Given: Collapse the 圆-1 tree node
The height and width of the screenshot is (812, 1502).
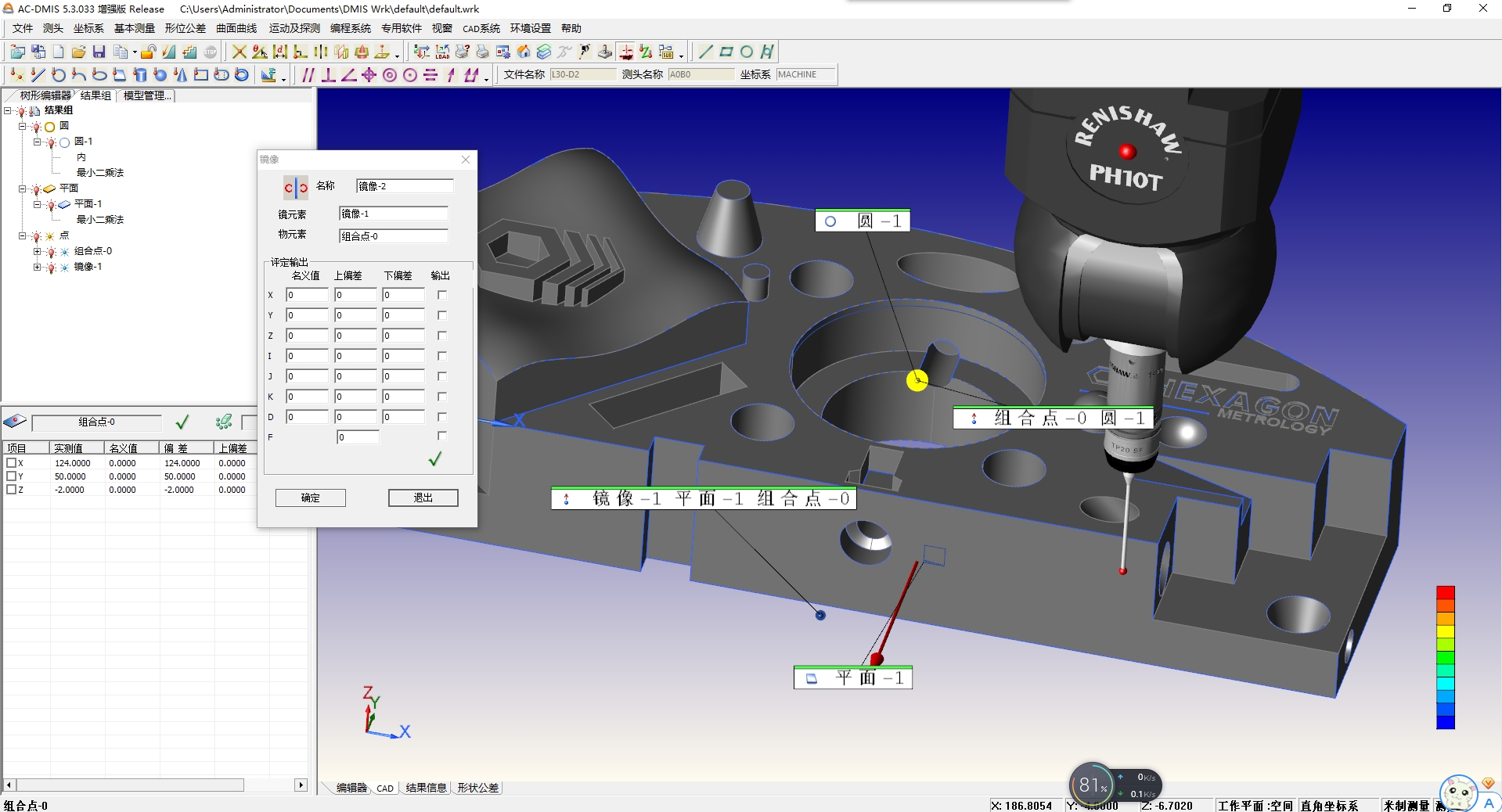Looking at the screenshot, I should [36, 142].
